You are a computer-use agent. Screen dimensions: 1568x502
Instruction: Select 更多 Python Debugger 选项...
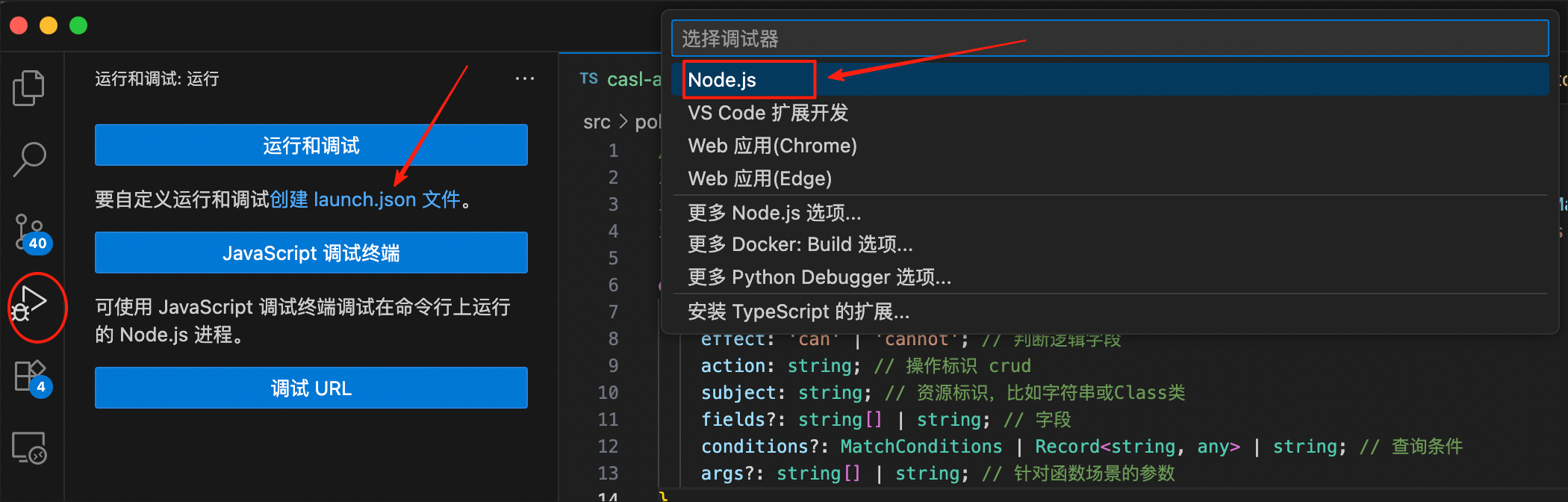1110,277
